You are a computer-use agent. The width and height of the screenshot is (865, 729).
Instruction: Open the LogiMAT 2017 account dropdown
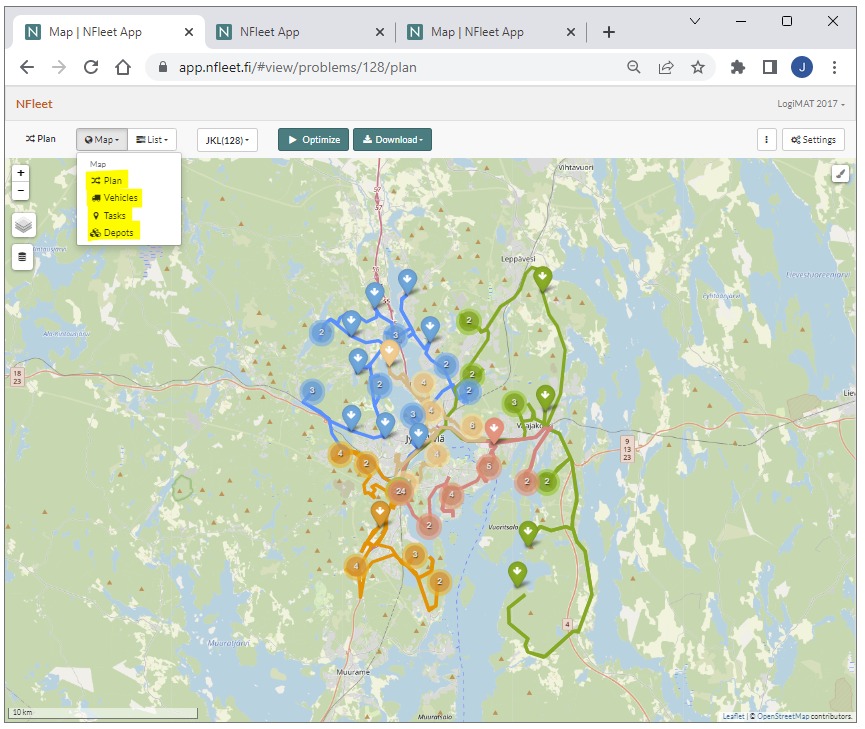pyautogui.click(x=810, y=104)
